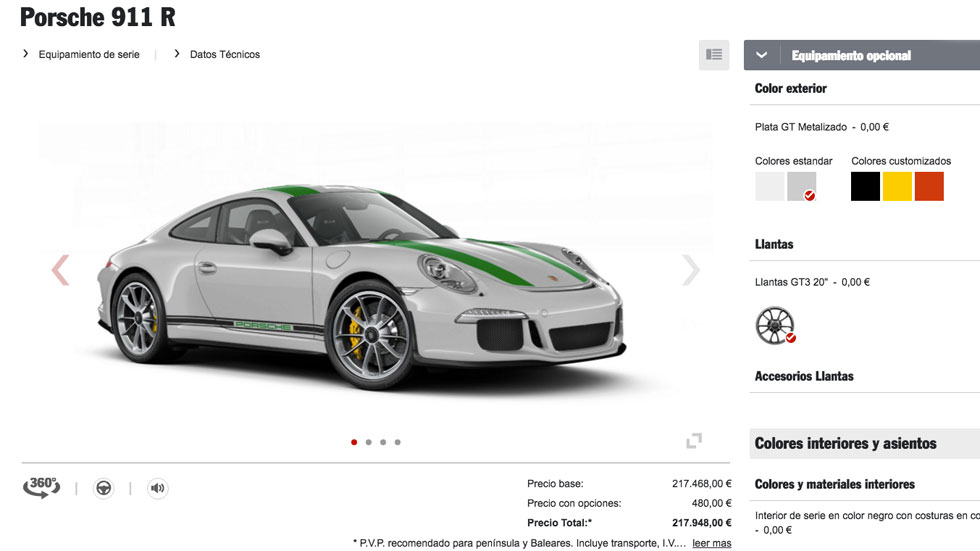Switch to interior steering wheel view
This screenshot has height=551, width=980.
[104, 488]
